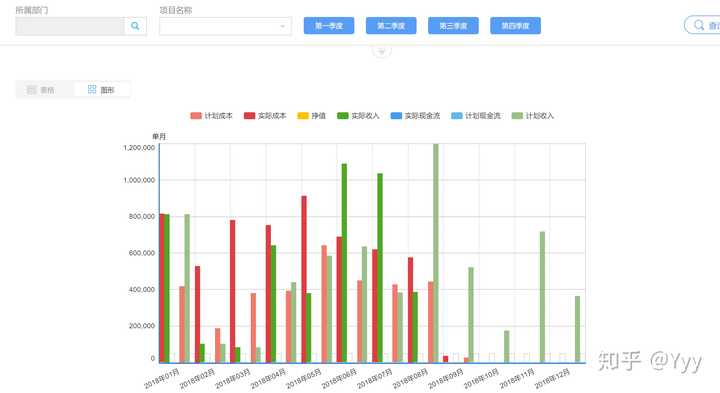
Task: Click the 600,000 y-axis value
Action: (142, 253)
